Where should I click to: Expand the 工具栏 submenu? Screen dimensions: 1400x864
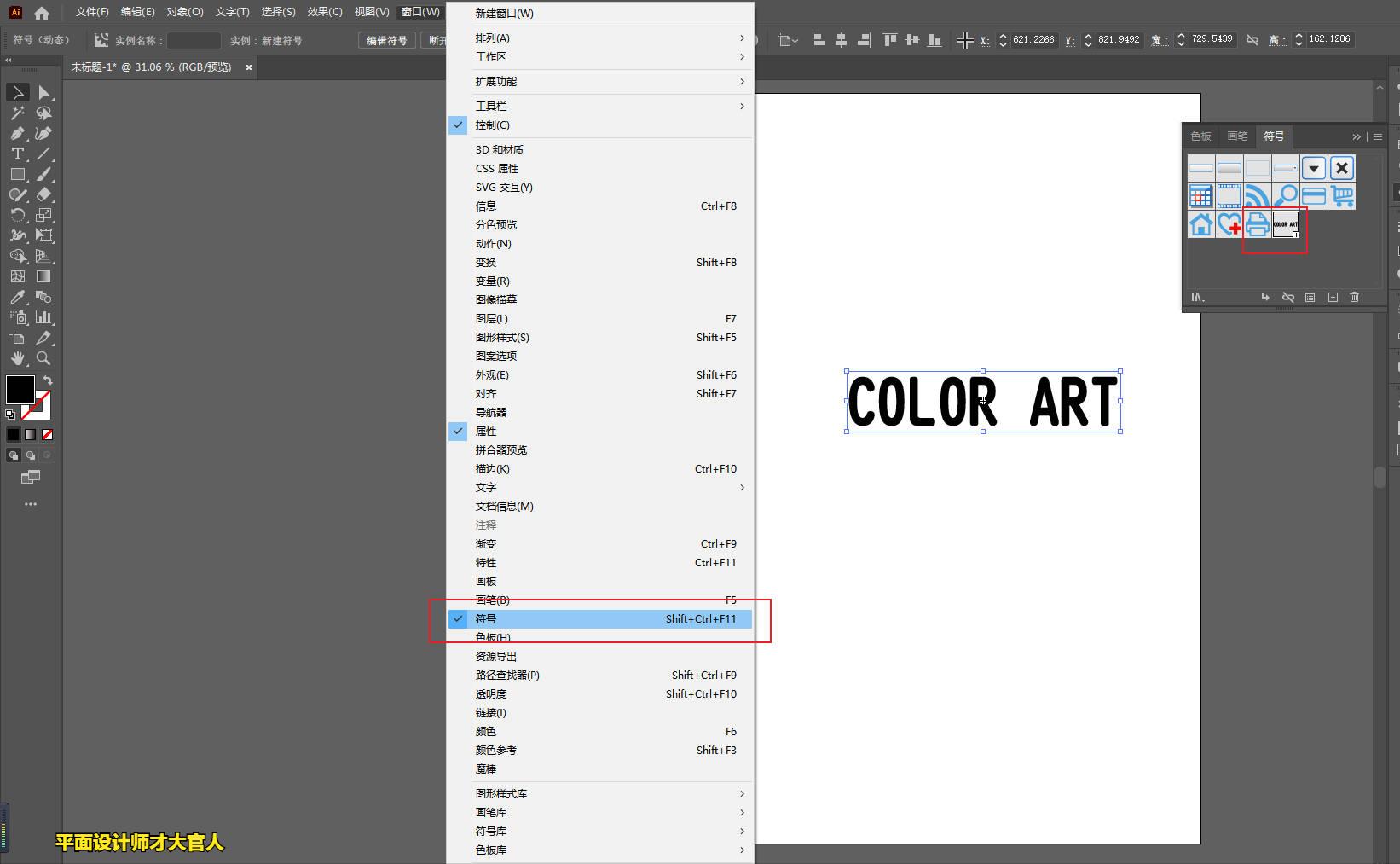(x=600, y=106)
